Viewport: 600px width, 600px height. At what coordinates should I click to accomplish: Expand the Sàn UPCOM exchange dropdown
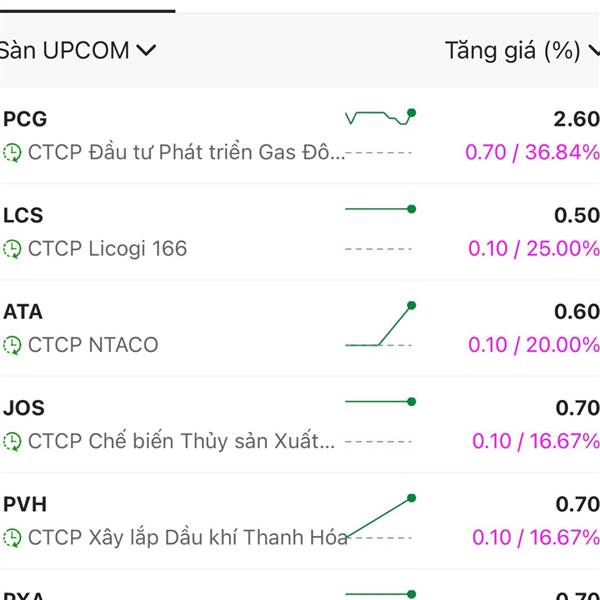[x=78, y=51]
